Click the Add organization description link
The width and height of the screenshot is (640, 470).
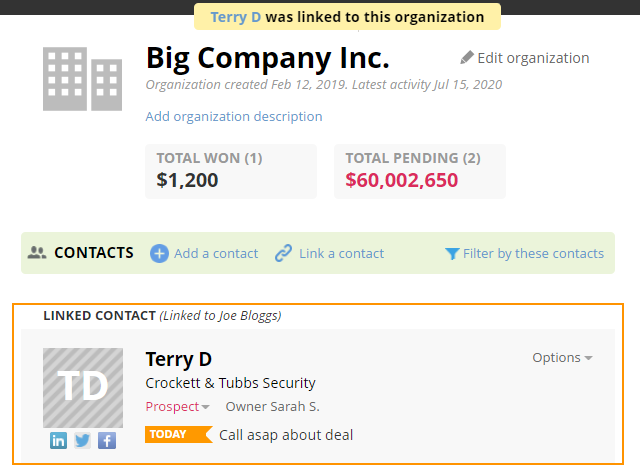[x=234, y=117]
